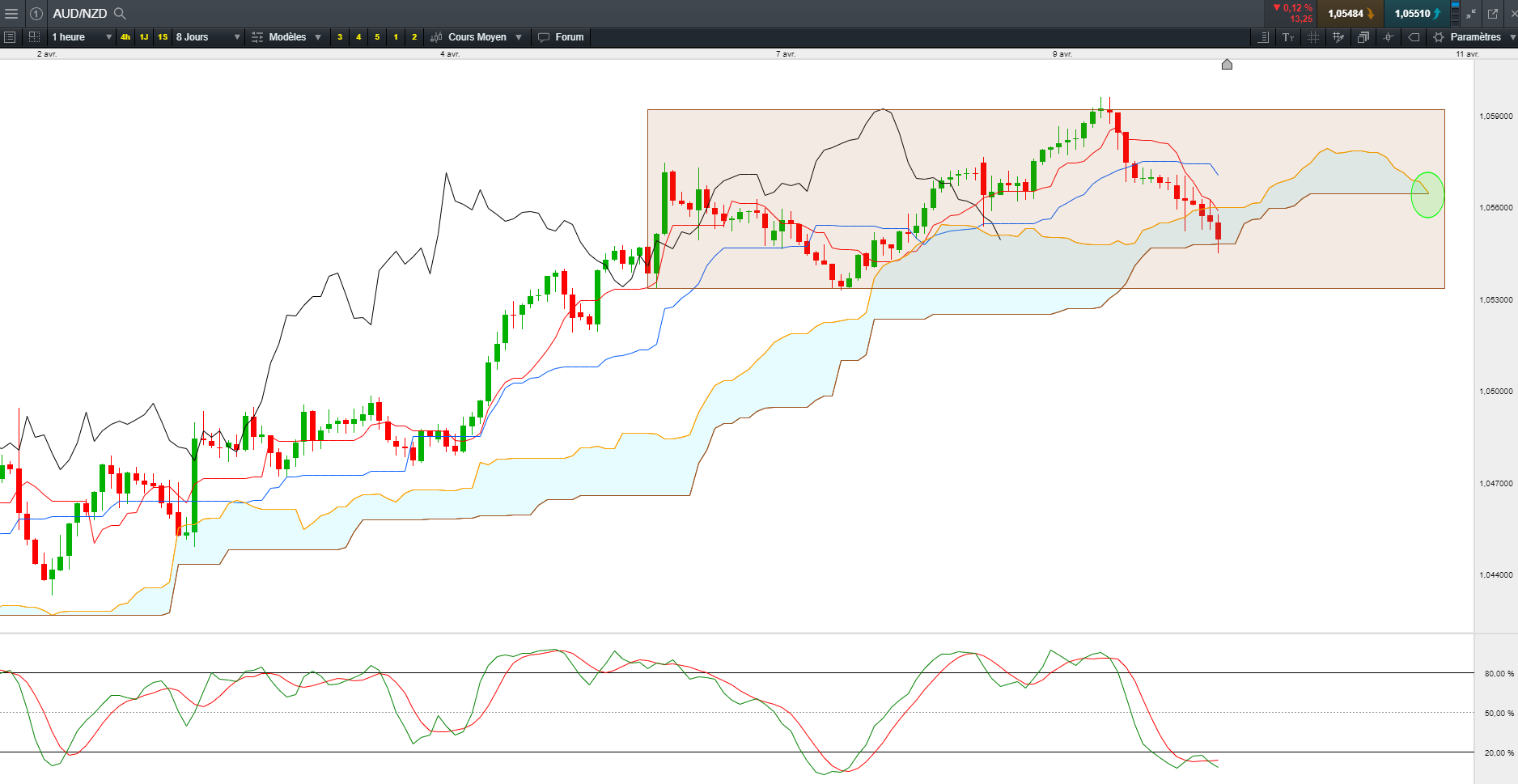Click the 13,25 points change value
Image resolution: width=1518 pixels, height=784 pixels.
click(x=1301, y=19)
